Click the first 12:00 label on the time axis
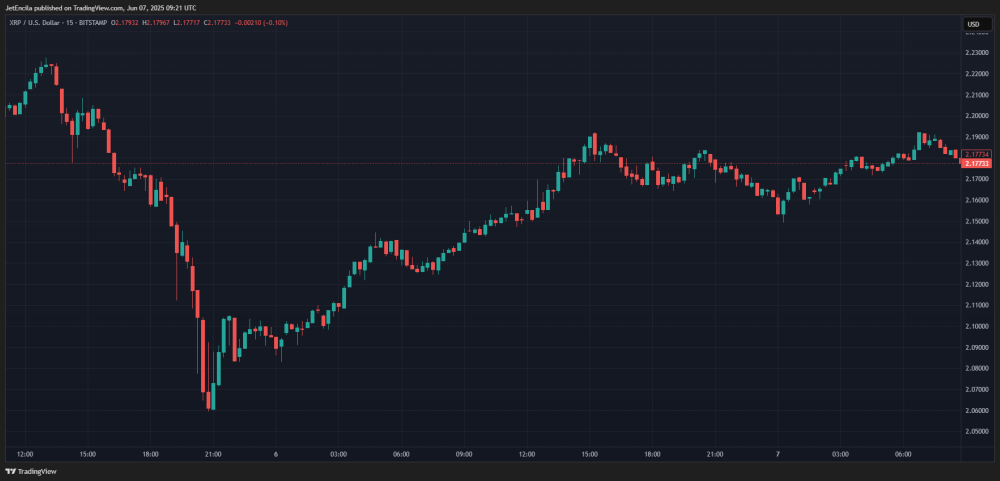The width and height of the screenshot is (1000, 481). [x=25, y=454]
